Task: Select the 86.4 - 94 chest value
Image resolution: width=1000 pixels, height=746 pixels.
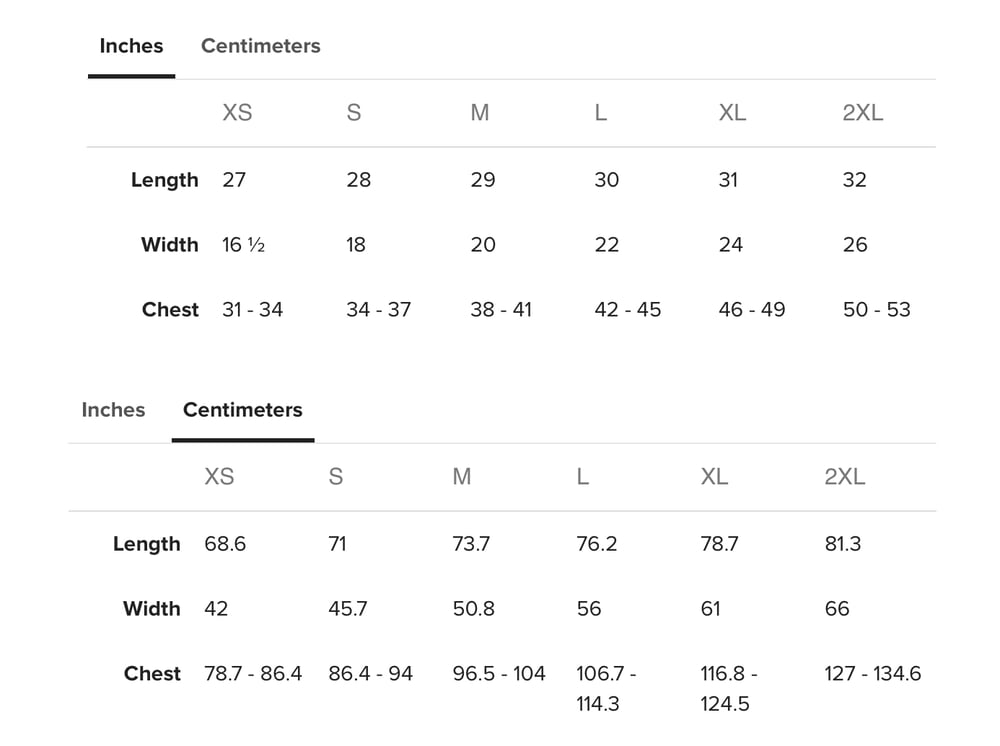Action: click(x=370, y=674)
